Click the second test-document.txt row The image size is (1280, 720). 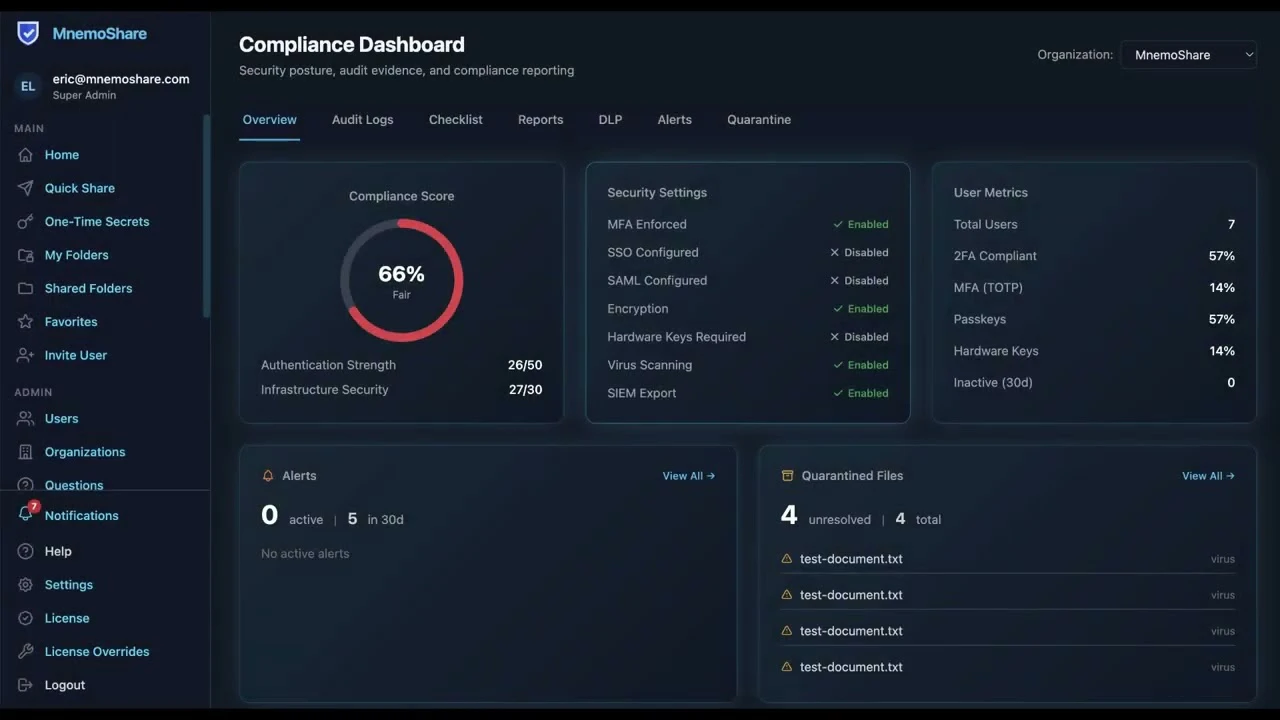click(1008, 595)
